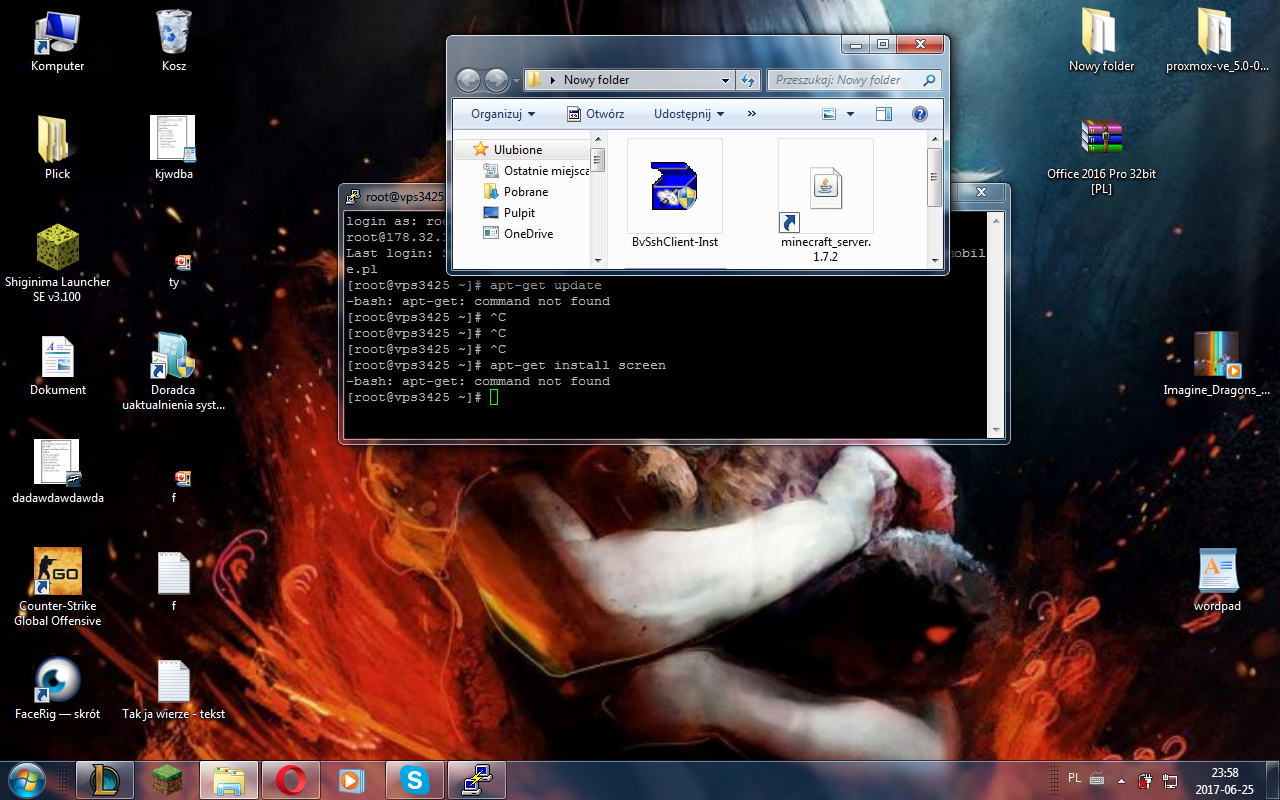Viewport: 1280px width, 800px height.
Task: Show more toolbar commands via chevron
Action: 752,114
